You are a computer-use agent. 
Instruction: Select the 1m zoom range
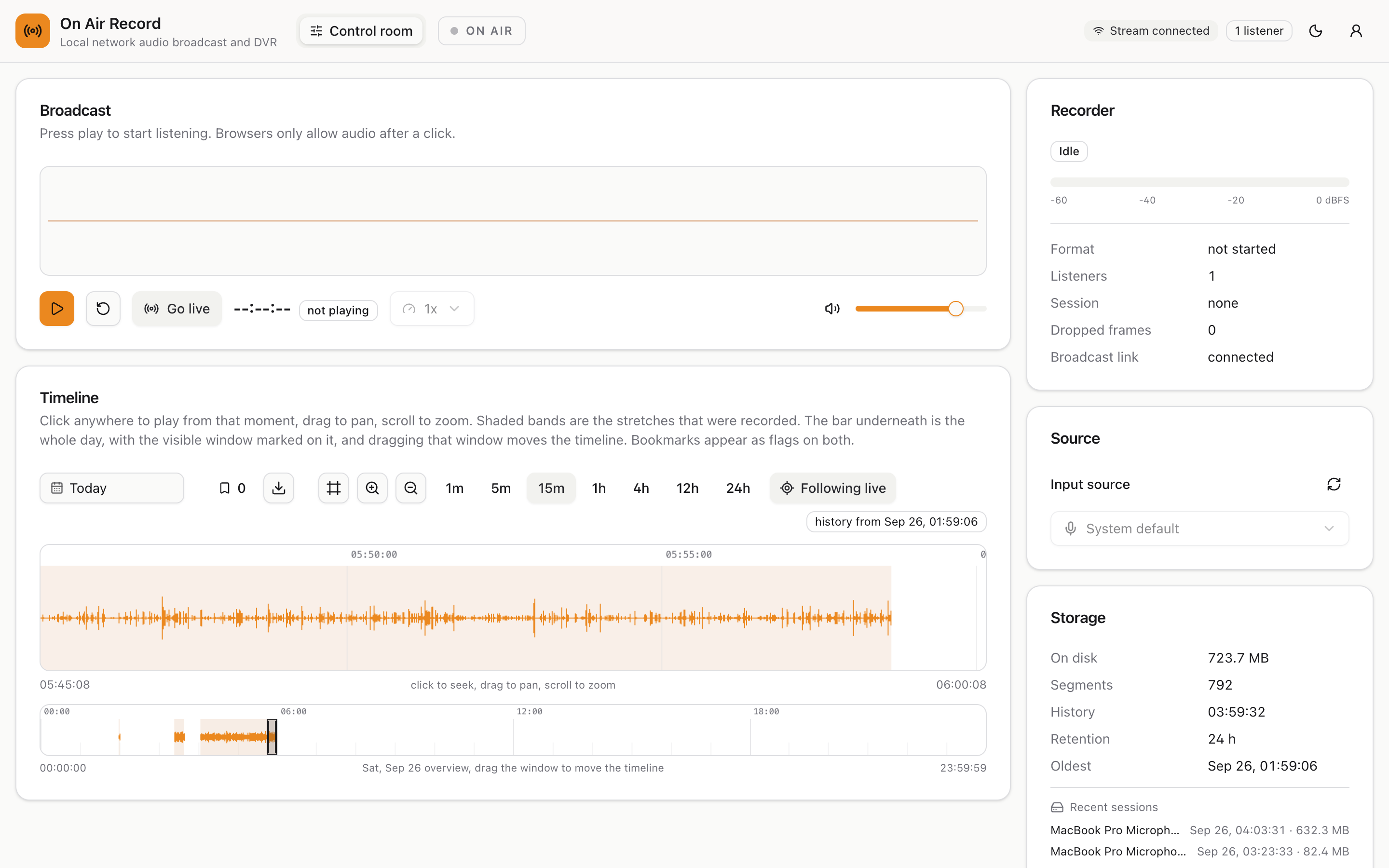point(455,488)
